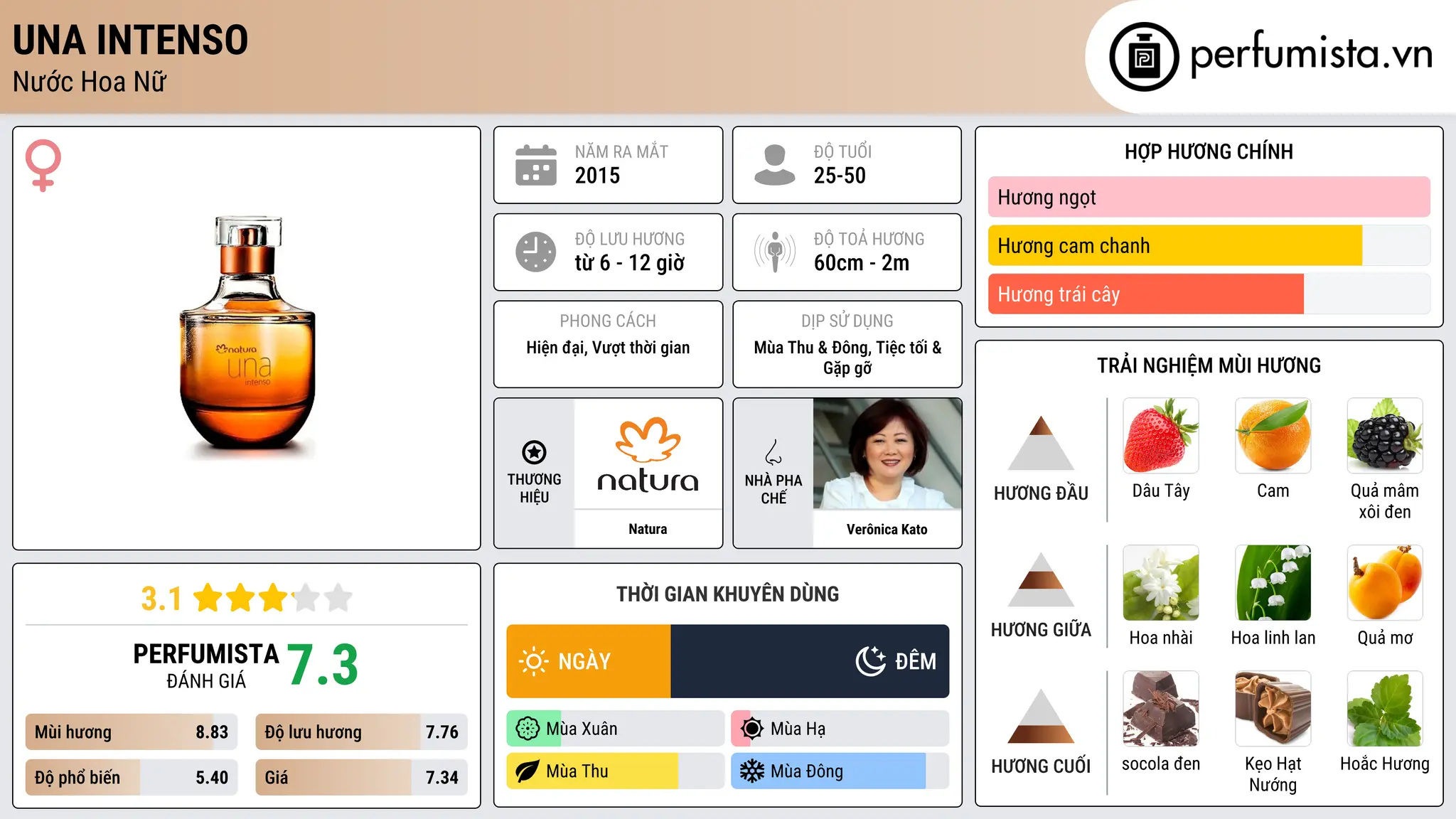This screenshot has width=1456, height=819.
Task: Select the Hoa linh lan note image
Action: (1273, 583)
